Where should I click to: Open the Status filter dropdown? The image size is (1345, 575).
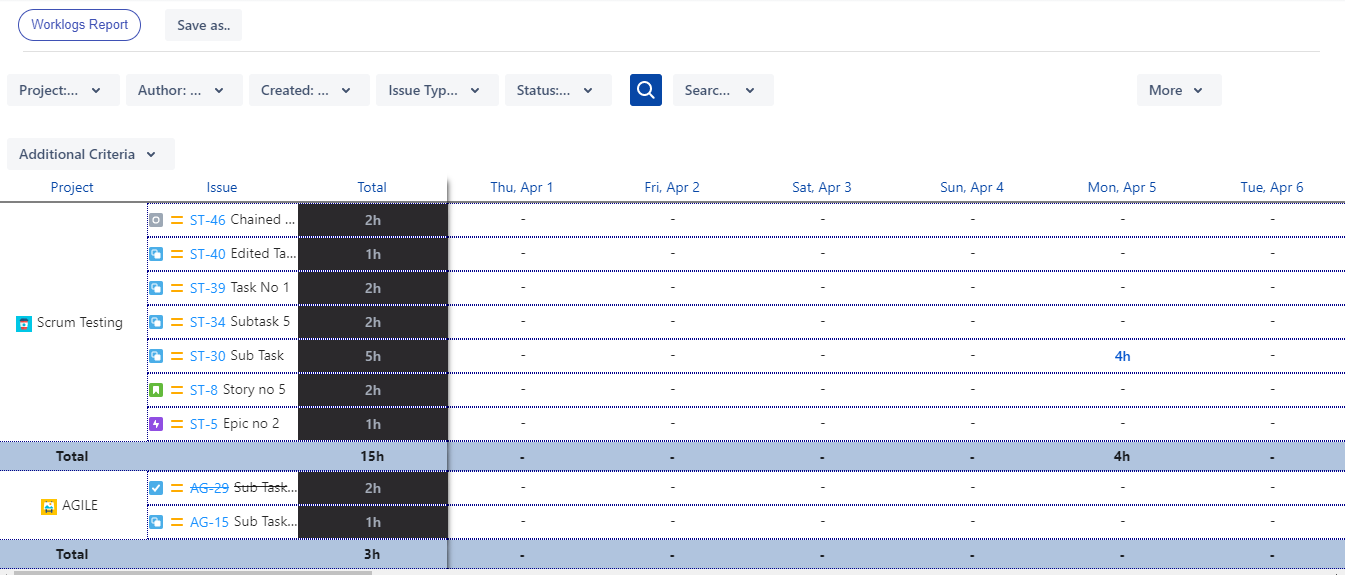(558, 90)
